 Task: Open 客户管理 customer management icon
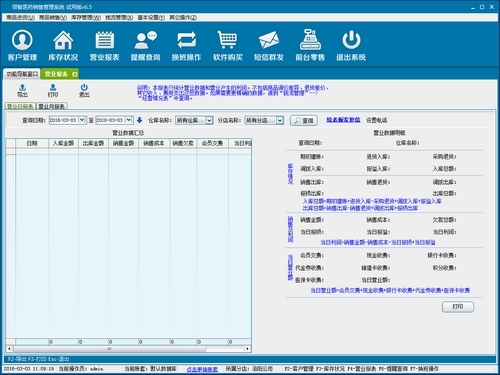coord(22,45)
